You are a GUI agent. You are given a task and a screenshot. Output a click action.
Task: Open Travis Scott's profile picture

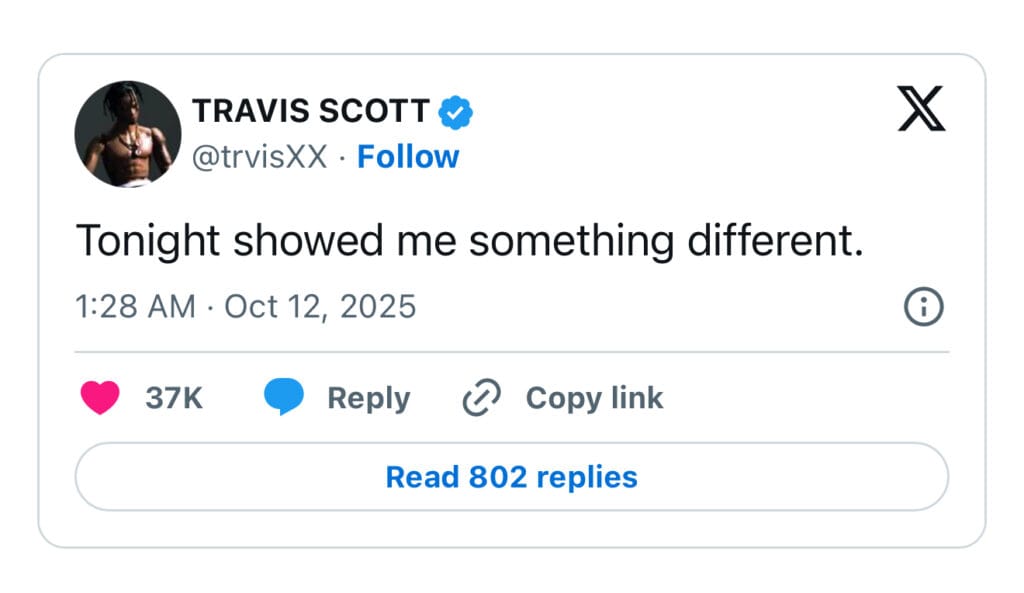(128, 134)
